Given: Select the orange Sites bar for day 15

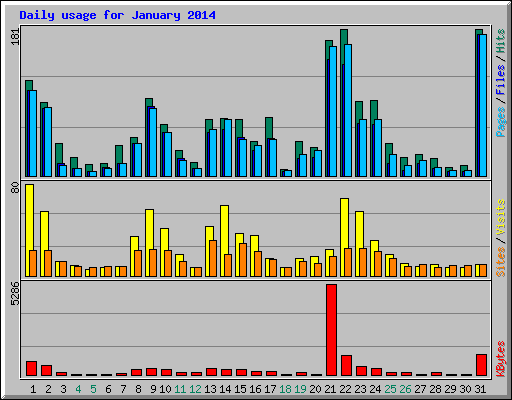Looking at the screenshot, I should tap(243, 260).
